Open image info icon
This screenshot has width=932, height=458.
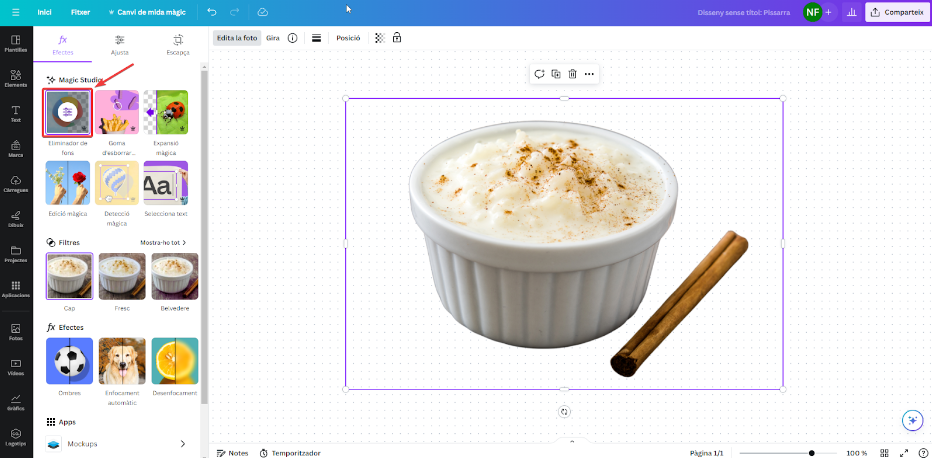[292, 37]
